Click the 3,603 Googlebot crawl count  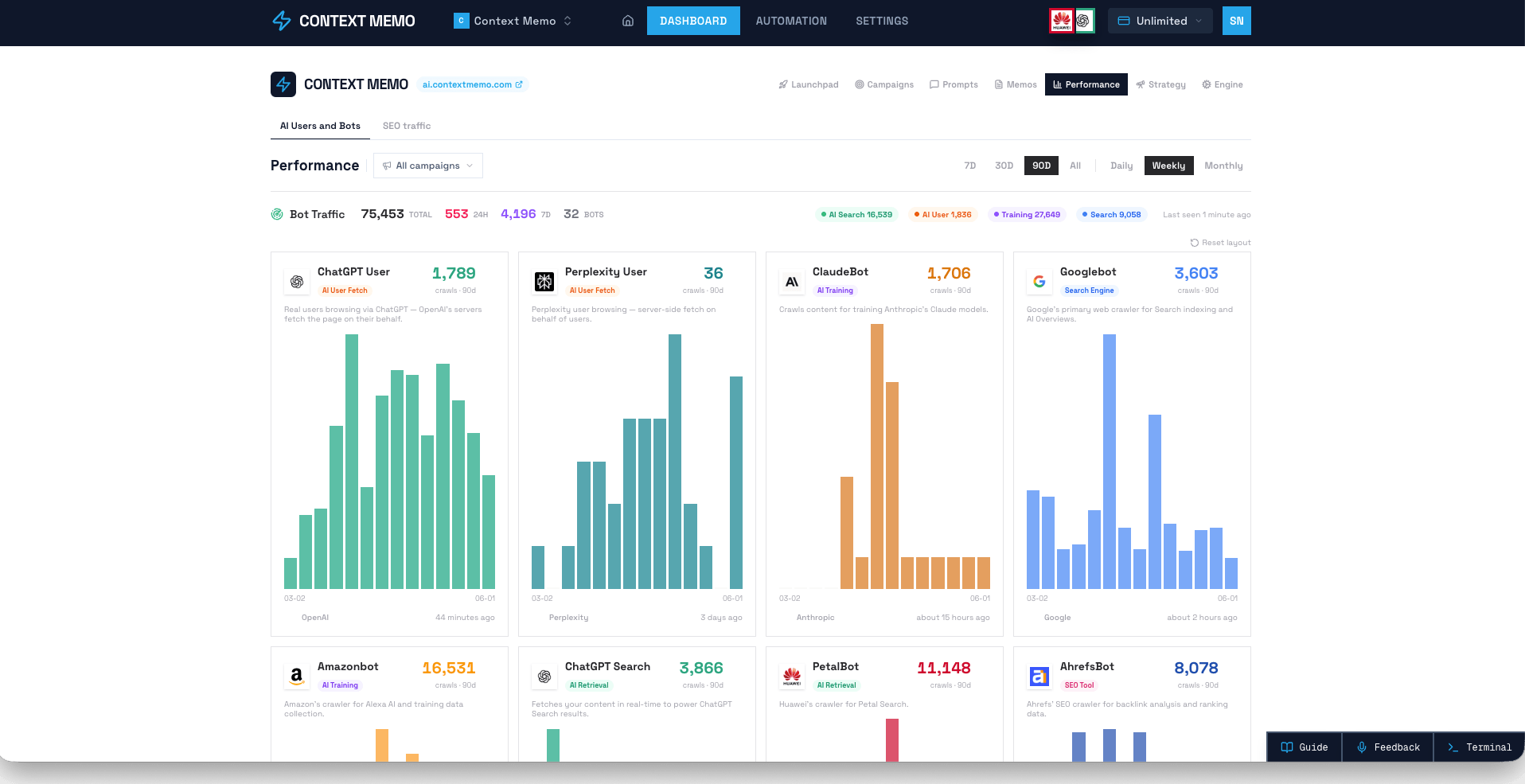1196,273
